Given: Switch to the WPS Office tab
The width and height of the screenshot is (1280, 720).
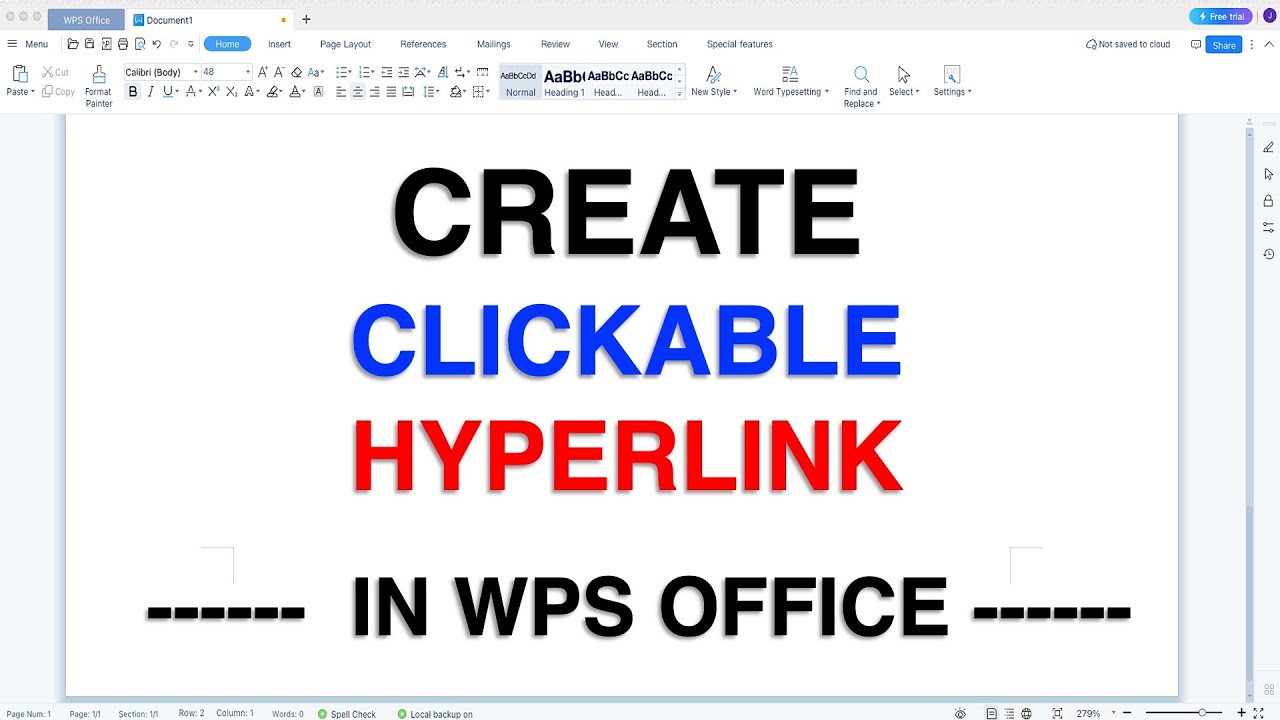Looking at the screenshot, I should (x=86, y=20).
